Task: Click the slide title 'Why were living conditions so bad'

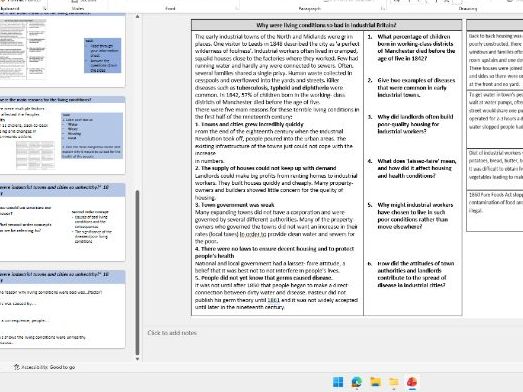Action: coord(326,25)
